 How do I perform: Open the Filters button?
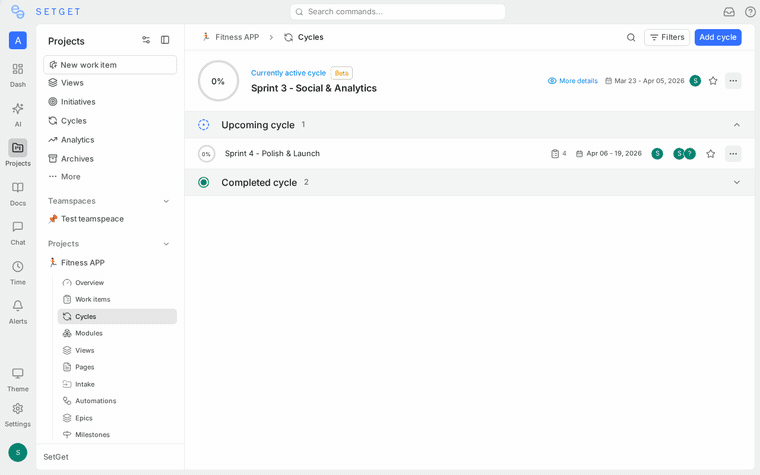(x=666, y=37)
